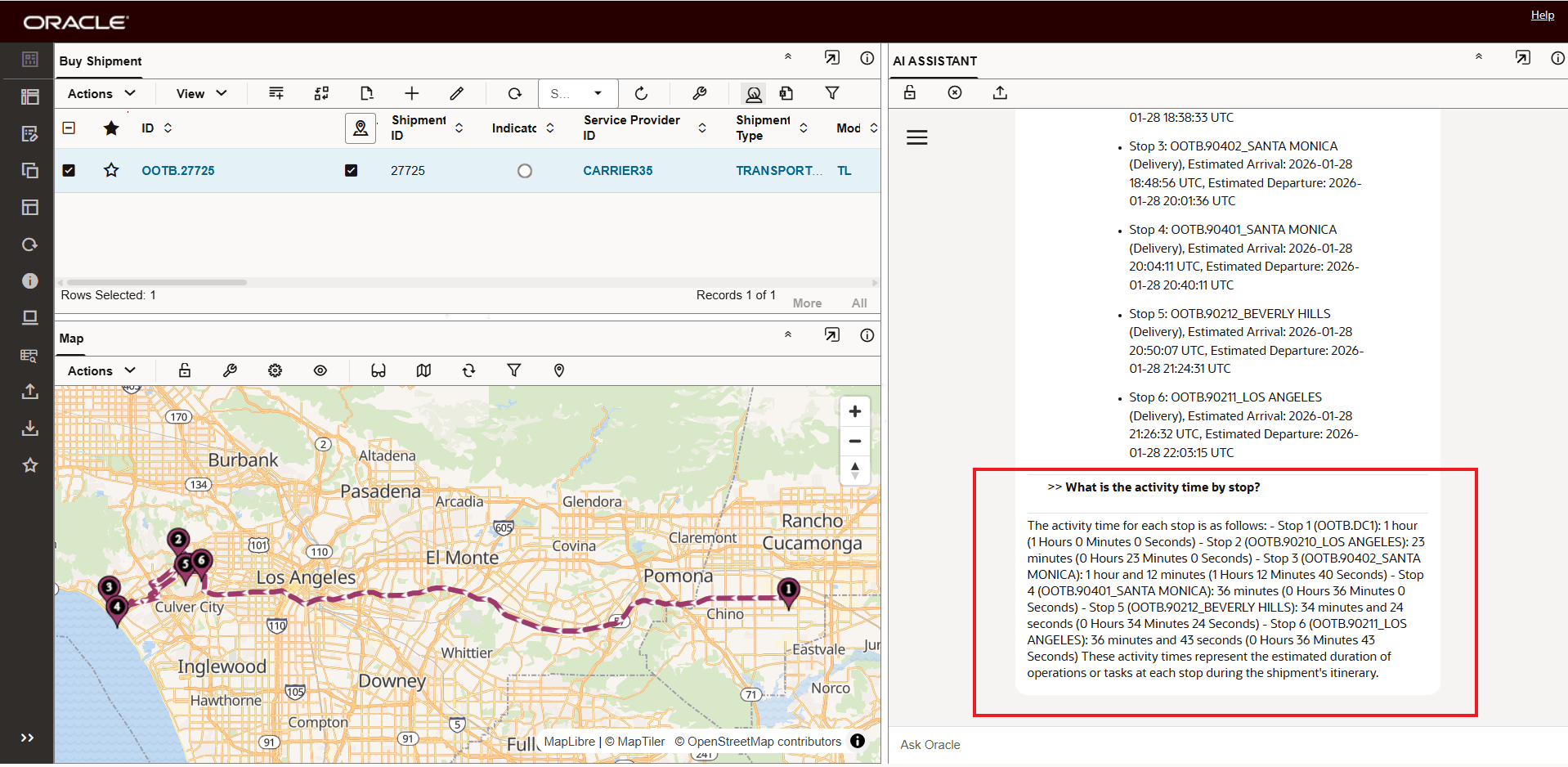Click the plus icon to add new shipment
Viewport: 1568px width, 767px height.
(x=411, y=93)
